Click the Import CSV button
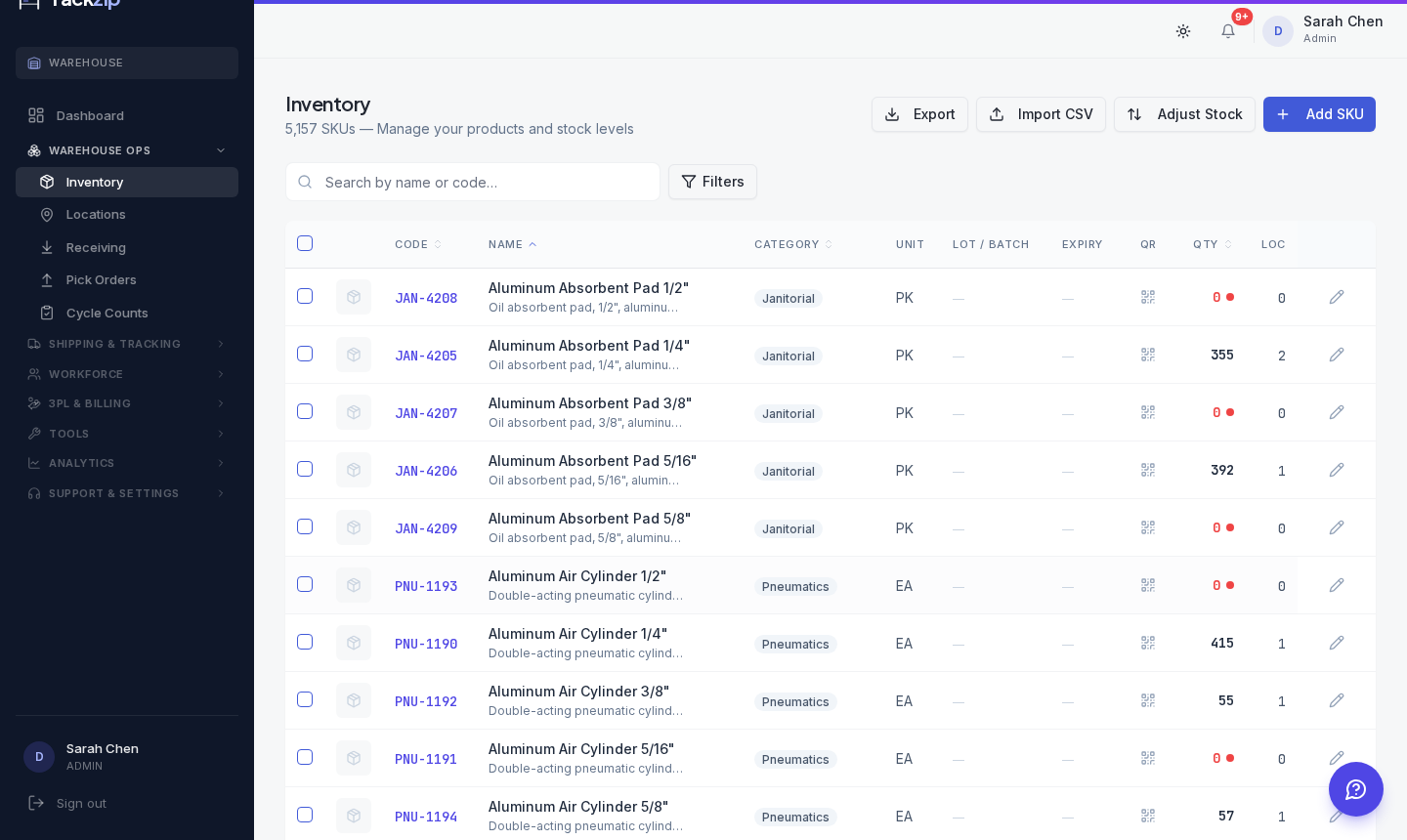 click(x=1041, y=114)
